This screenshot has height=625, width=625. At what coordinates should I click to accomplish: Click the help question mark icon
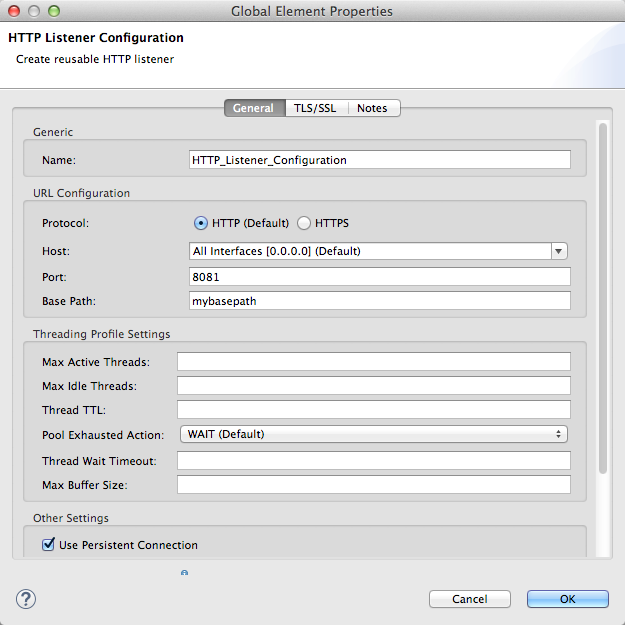click(26, 599)
